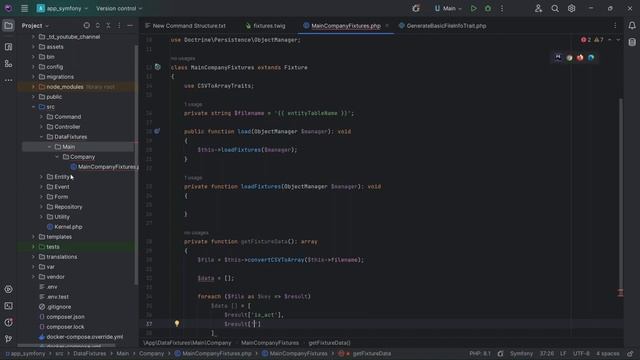This screenshot has width=640, height=360.
Task: Open Symfony status bar widget
Action: click(x=521, y=353)
